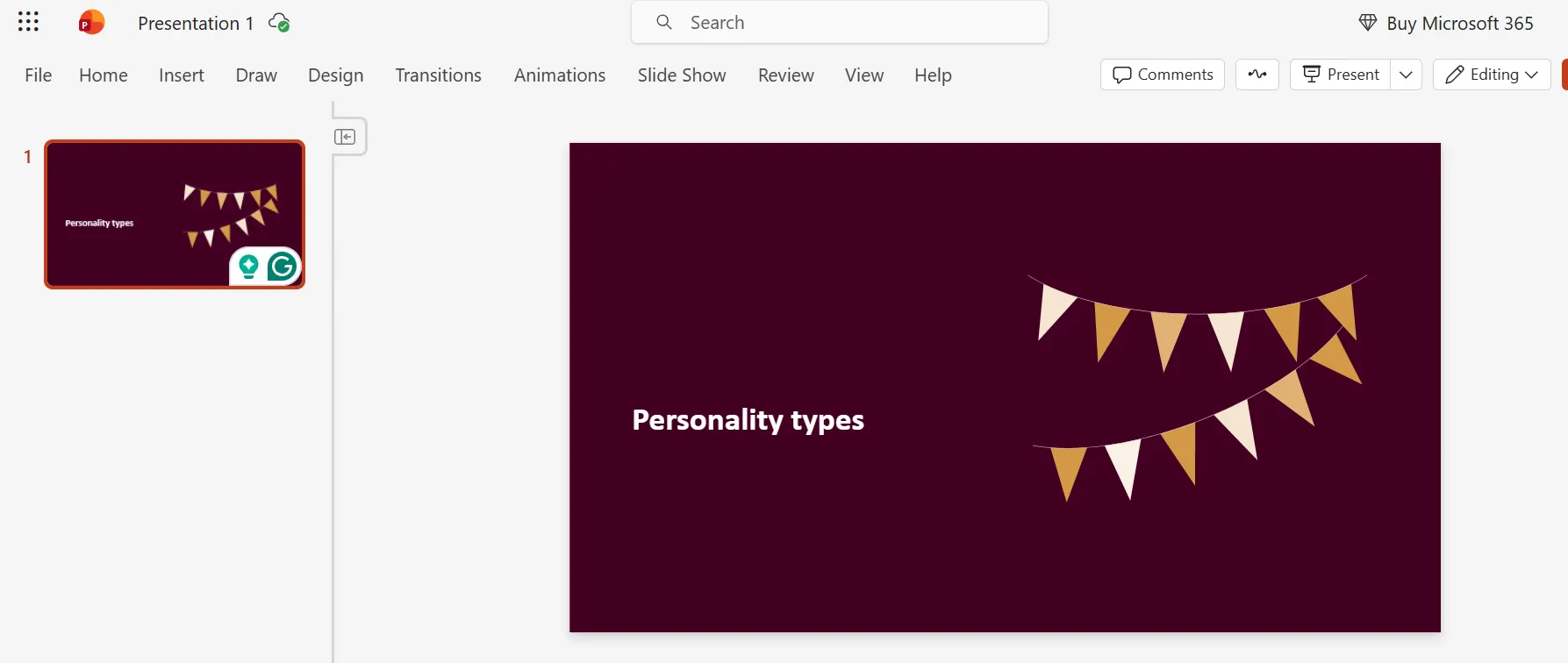Expand the Present options dropdown arrow
Viewport: 1568px width, 663px height.
pos(1406,75)
